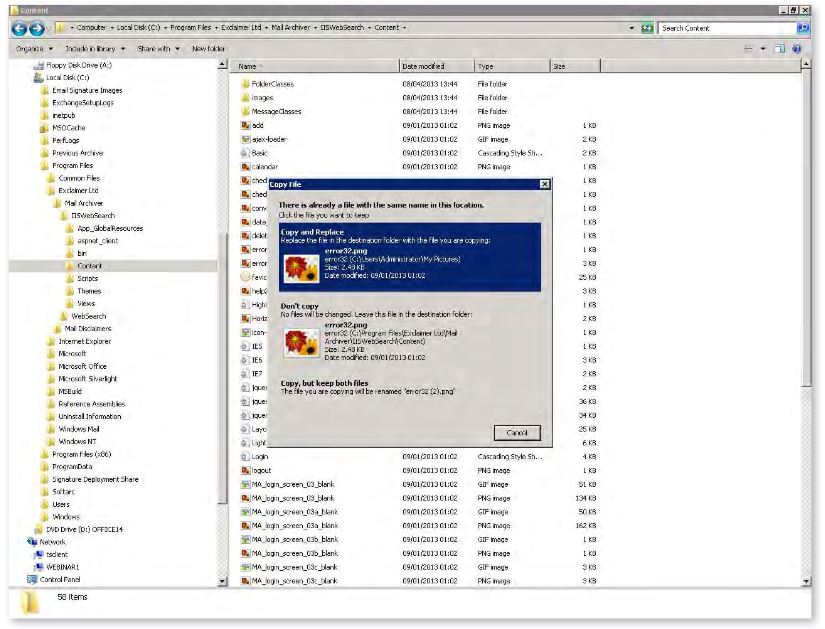Select Network in the tree

point(46,542)
